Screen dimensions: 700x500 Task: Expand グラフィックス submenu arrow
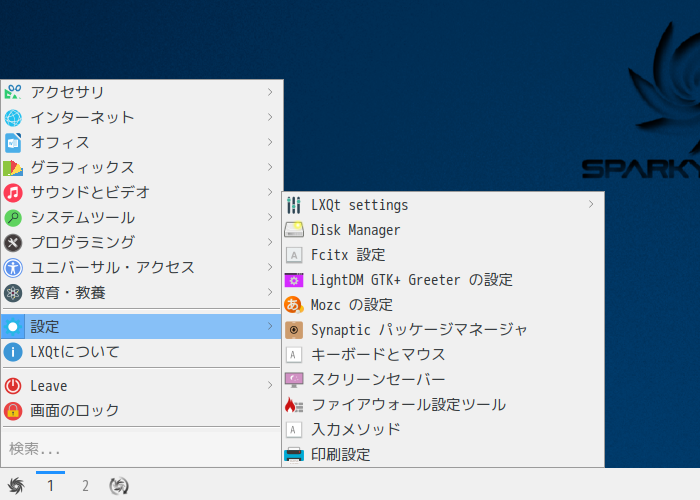pos(270,167)
